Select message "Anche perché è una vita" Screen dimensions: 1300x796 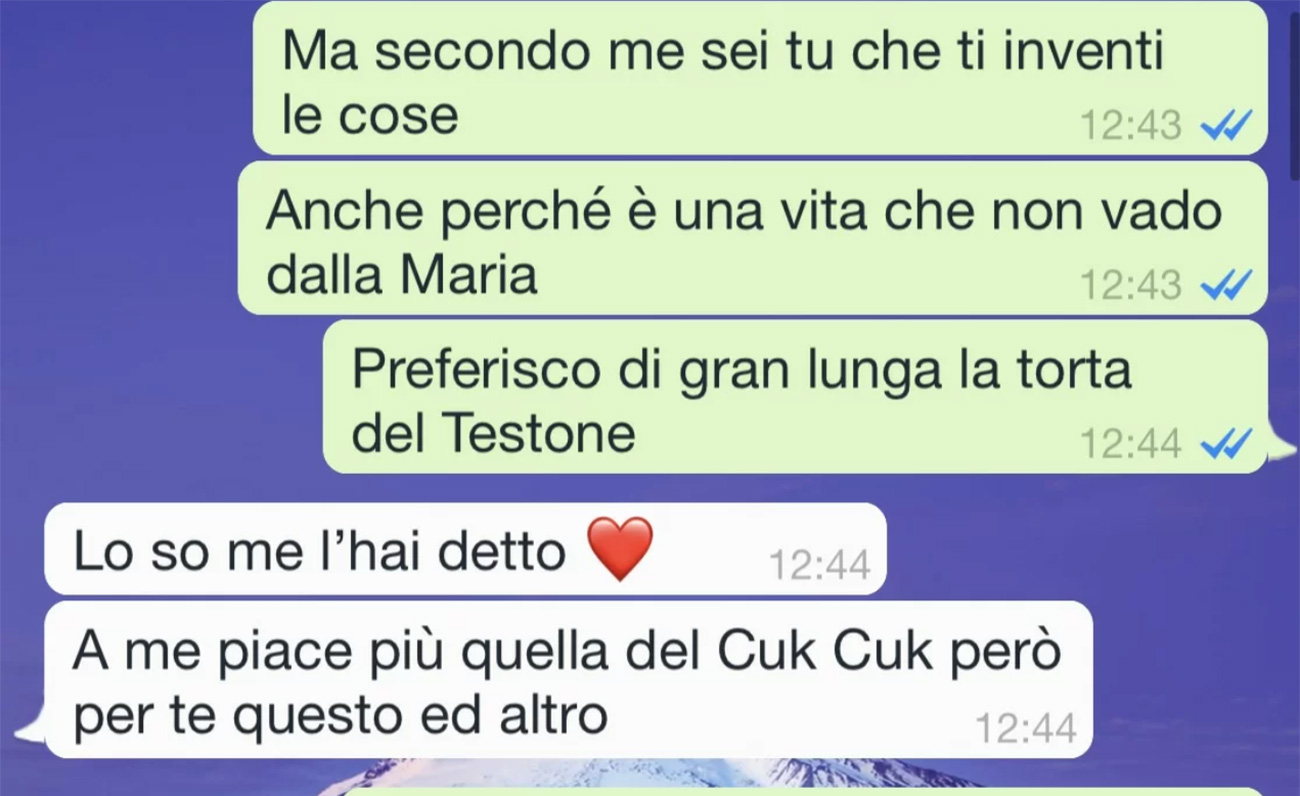point(752,238)
